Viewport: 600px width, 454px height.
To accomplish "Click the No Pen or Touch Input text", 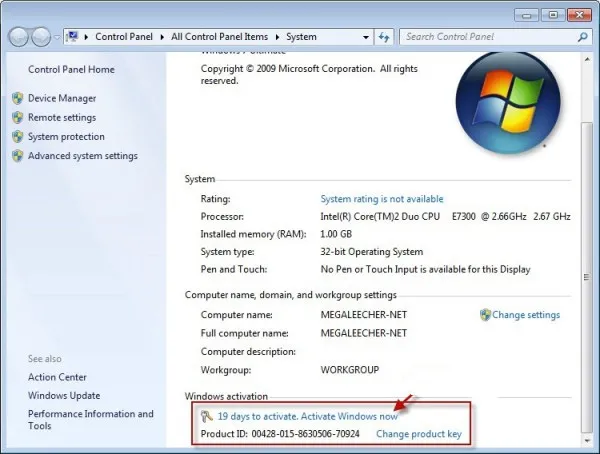I will [426, 269].
